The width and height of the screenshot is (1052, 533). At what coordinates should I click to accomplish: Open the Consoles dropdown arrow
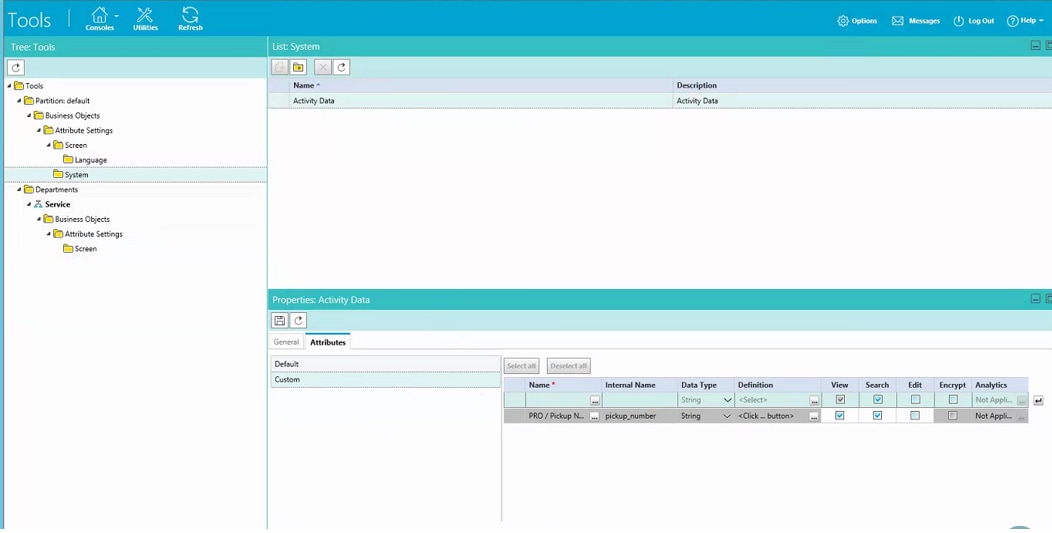pos(116,15)
